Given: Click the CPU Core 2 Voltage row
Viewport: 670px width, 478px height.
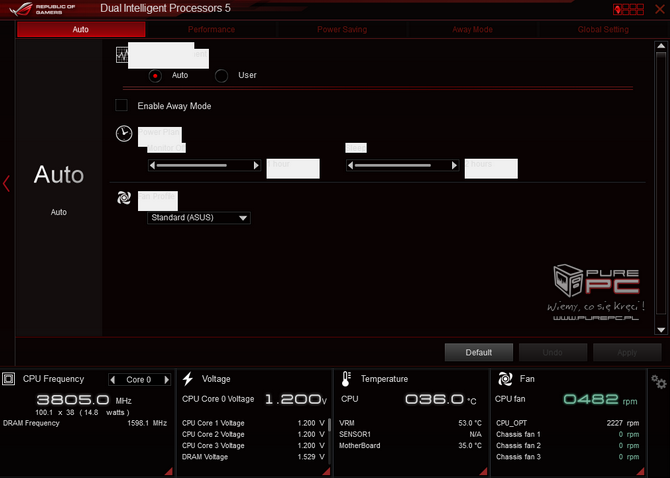Looking at the screenshot, I should click(253, 434).
